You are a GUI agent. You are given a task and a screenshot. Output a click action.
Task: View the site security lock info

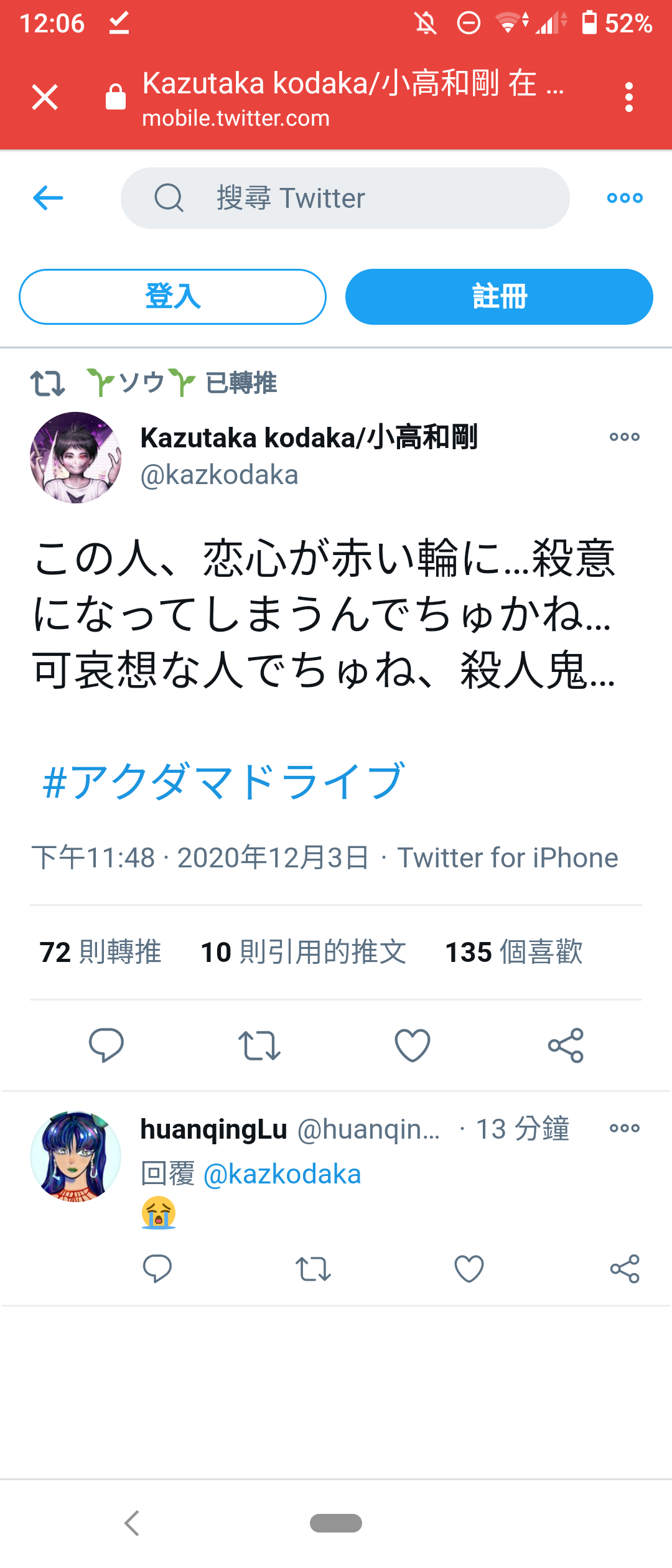[116, 97]
